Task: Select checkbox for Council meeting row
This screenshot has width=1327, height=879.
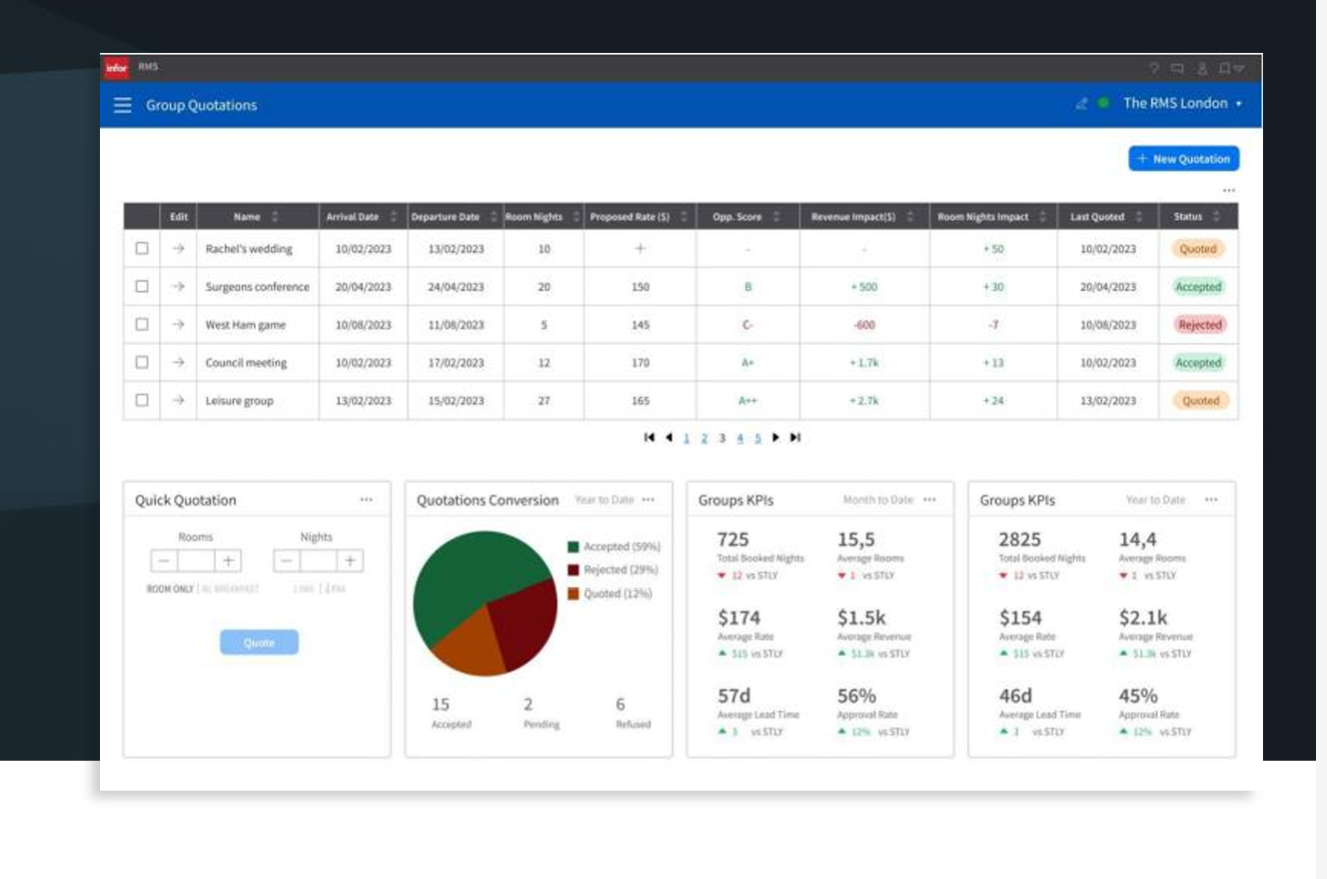Action: 142,363
